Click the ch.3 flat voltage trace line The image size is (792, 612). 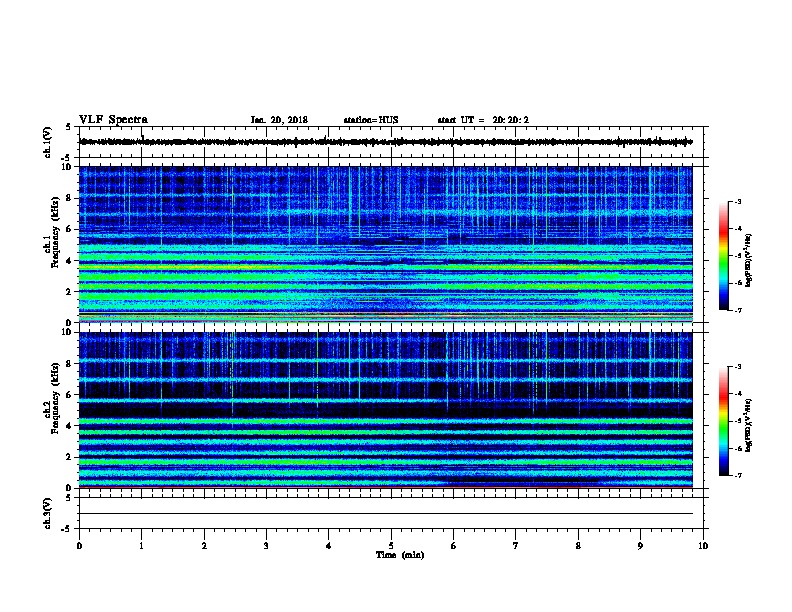click(x=386, y=514)
